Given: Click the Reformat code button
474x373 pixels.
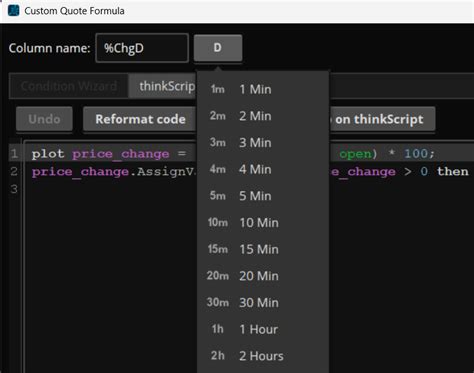Looking at the screenshot, I should point(140,119).
